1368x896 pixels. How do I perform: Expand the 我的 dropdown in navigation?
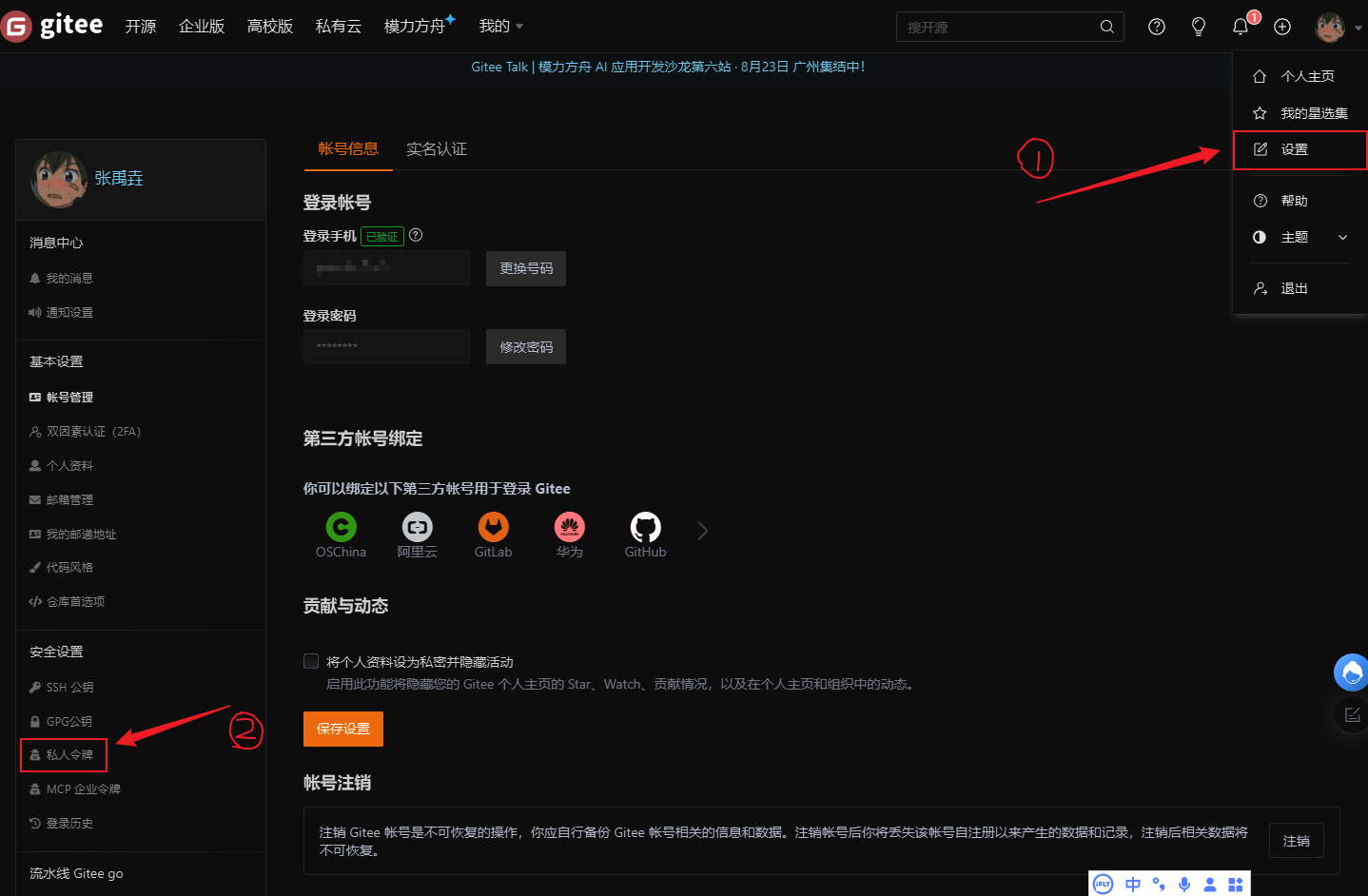tap(501, 27)
